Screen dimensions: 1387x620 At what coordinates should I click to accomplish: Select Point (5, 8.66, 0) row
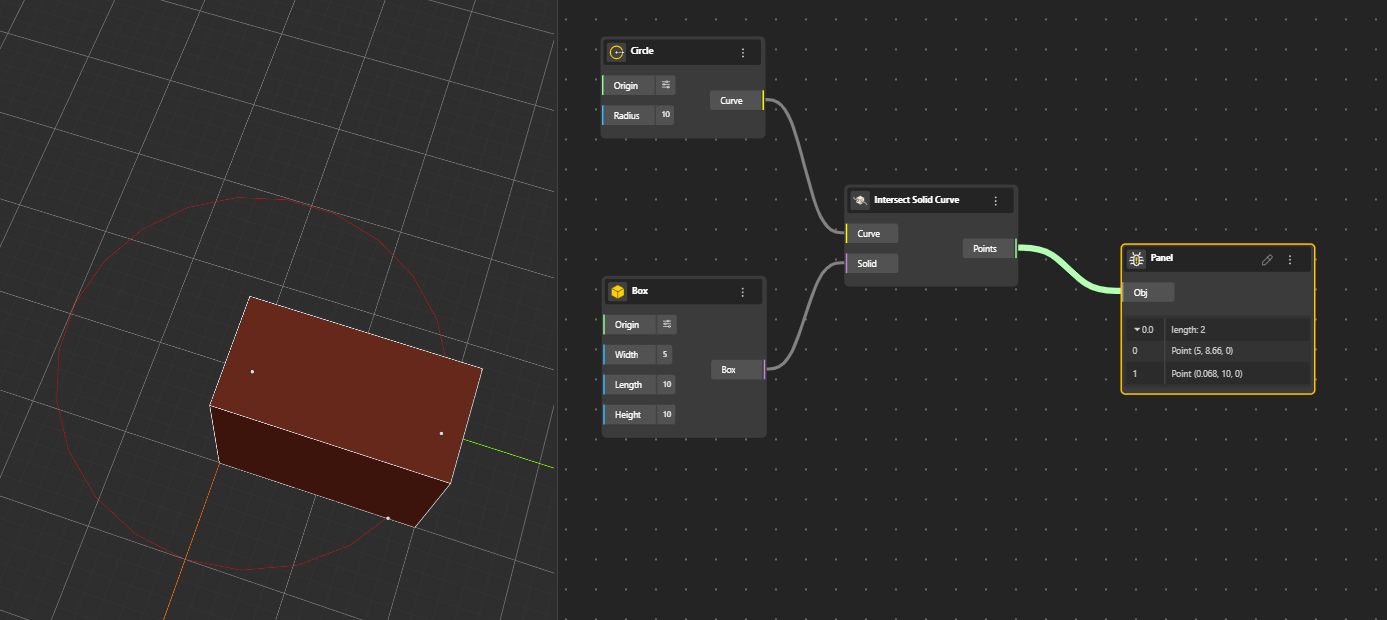1216,351
